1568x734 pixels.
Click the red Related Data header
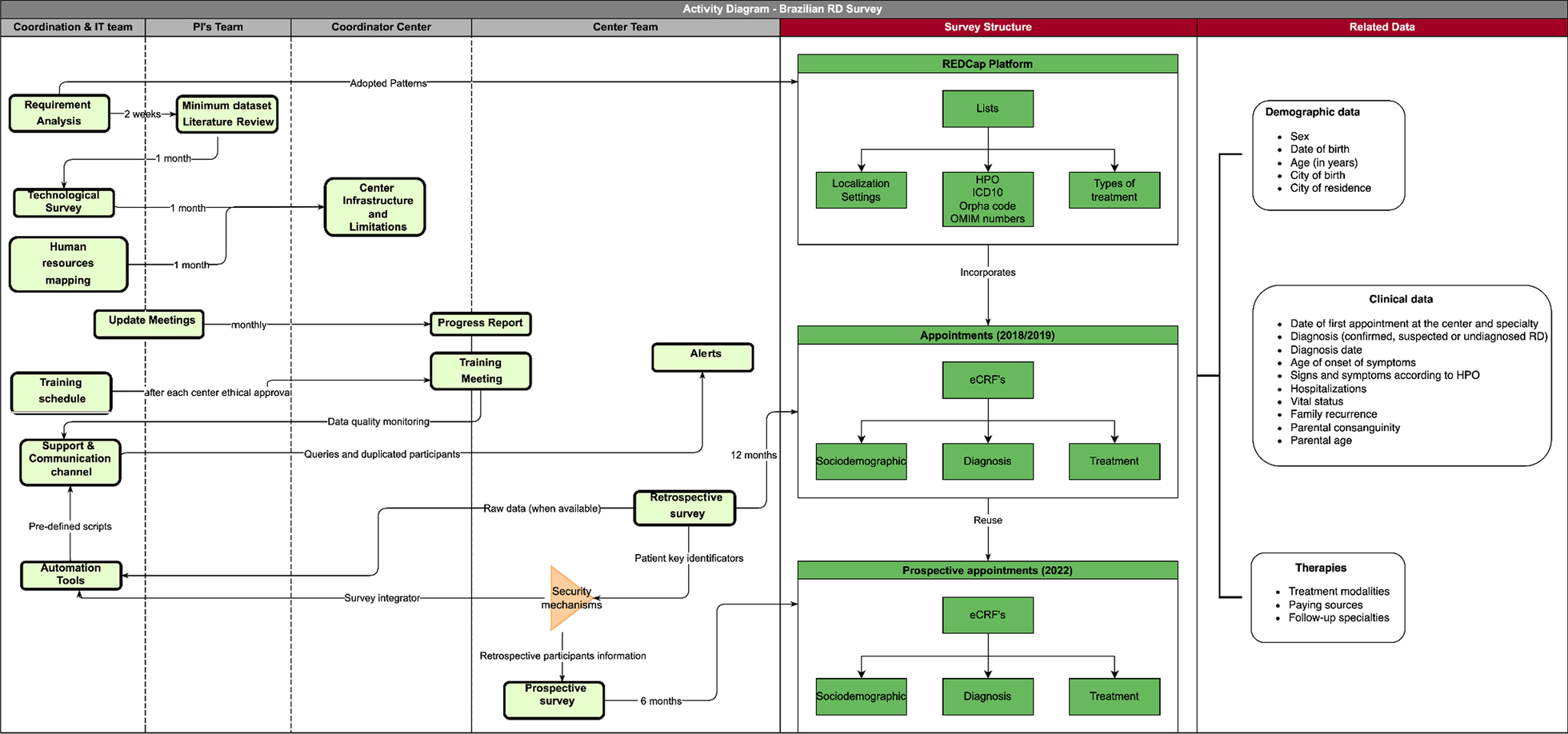tap(1382, 27)
